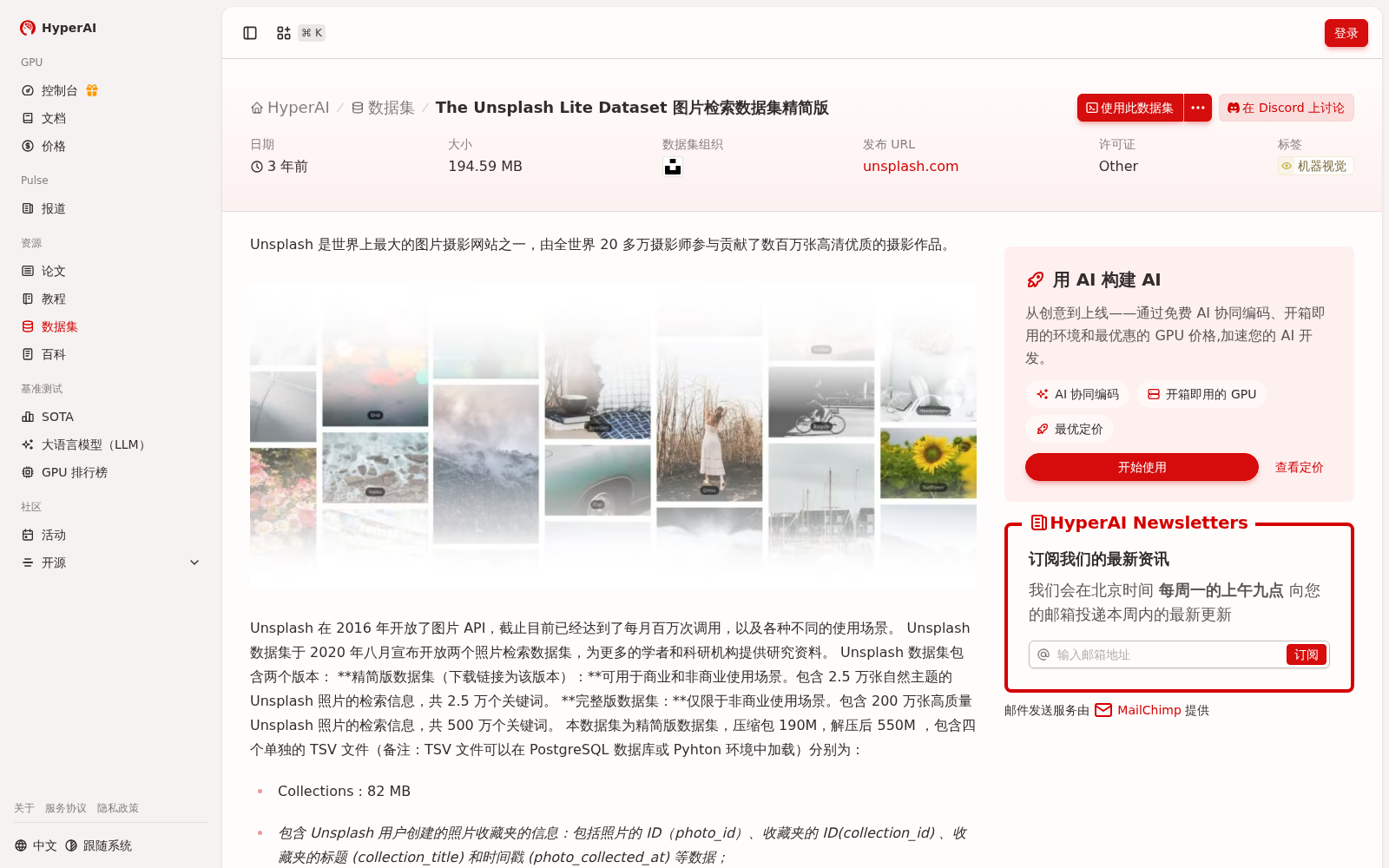Screen dimensions: 1389x868
Task: Click the 订阅 subscribe button
Action: click(x=1306, y=654)
